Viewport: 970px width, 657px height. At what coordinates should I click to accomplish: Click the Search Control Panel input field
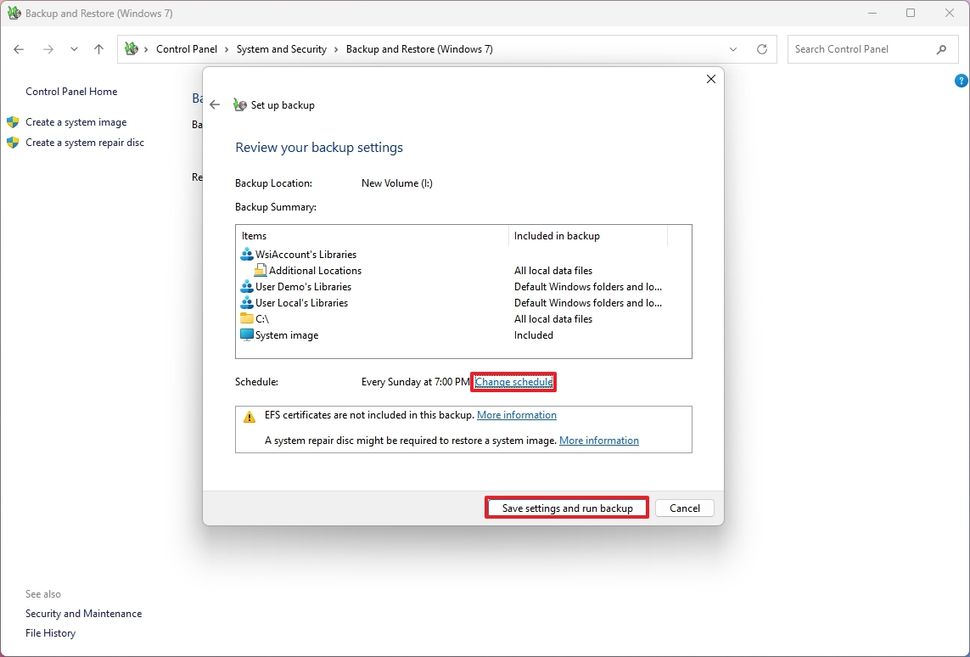[860, 48]
